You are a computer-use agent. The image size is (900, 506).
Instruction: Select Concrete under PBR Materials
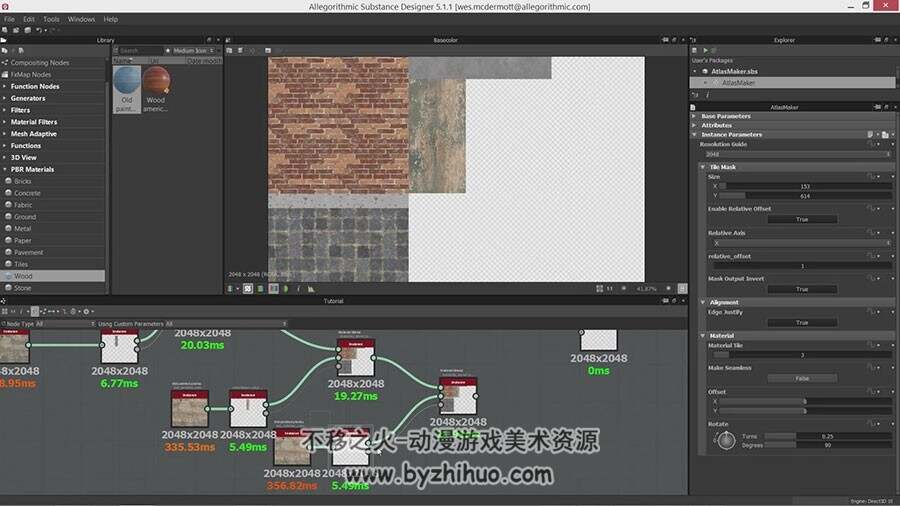(27, 193)
